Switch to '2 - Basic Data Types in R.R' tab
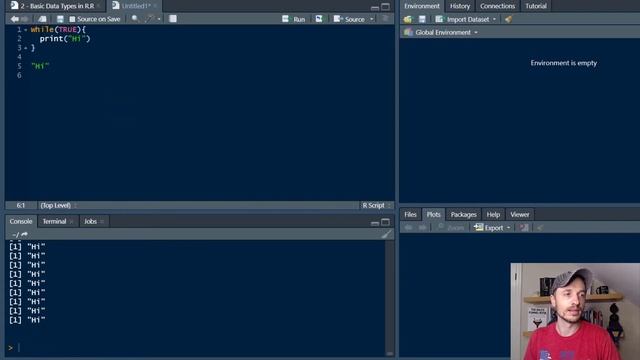The height and width of the screenshot is (360, 640). 57,6
